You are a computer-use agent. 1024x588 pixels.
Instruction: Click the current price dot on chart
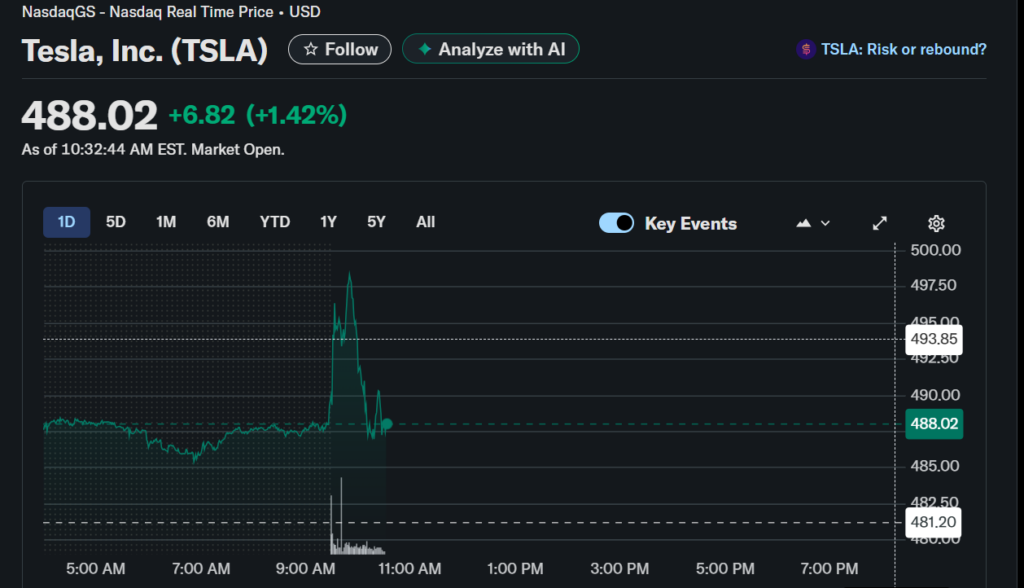point(387,424)
